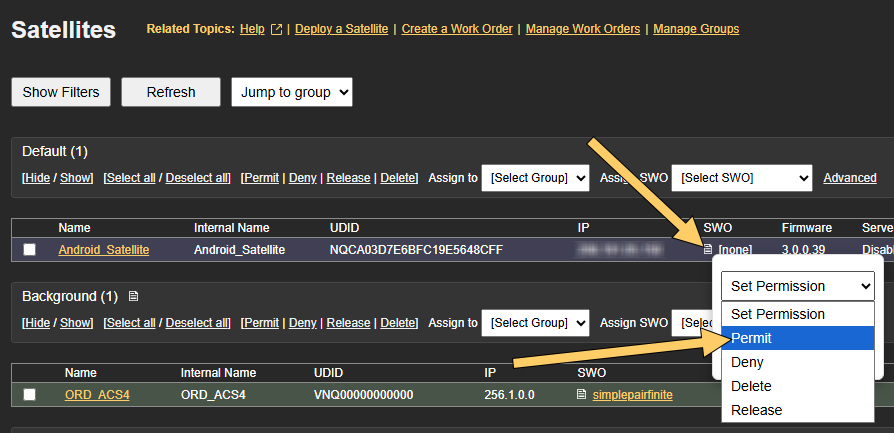The height and width of the screenshot is (433, 894).
Task: Click Select all in the Background group
Action: (129, 323)
